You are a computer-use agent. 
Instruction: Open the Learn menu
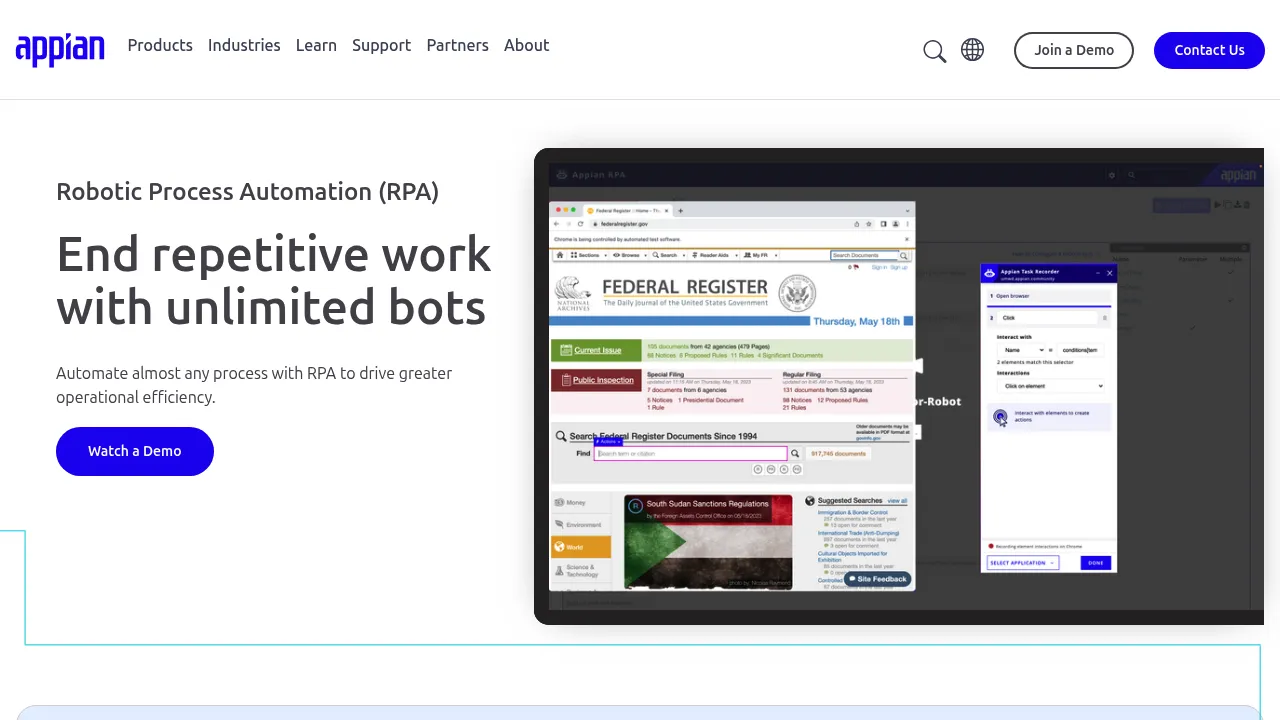click(x=316, y=45)
